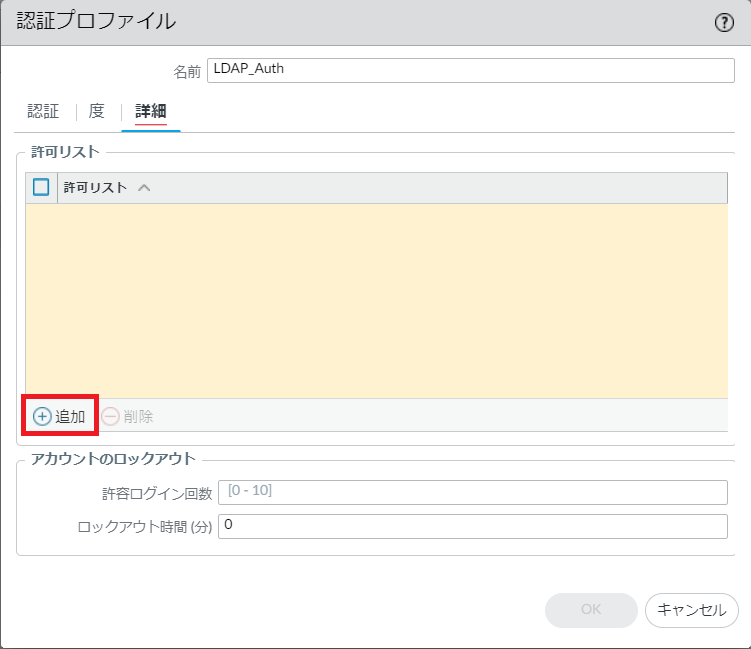The width and height of the screenshot is (751, 649).
Task: Sort by the 許可リスト column header
Action: [95, 188]
